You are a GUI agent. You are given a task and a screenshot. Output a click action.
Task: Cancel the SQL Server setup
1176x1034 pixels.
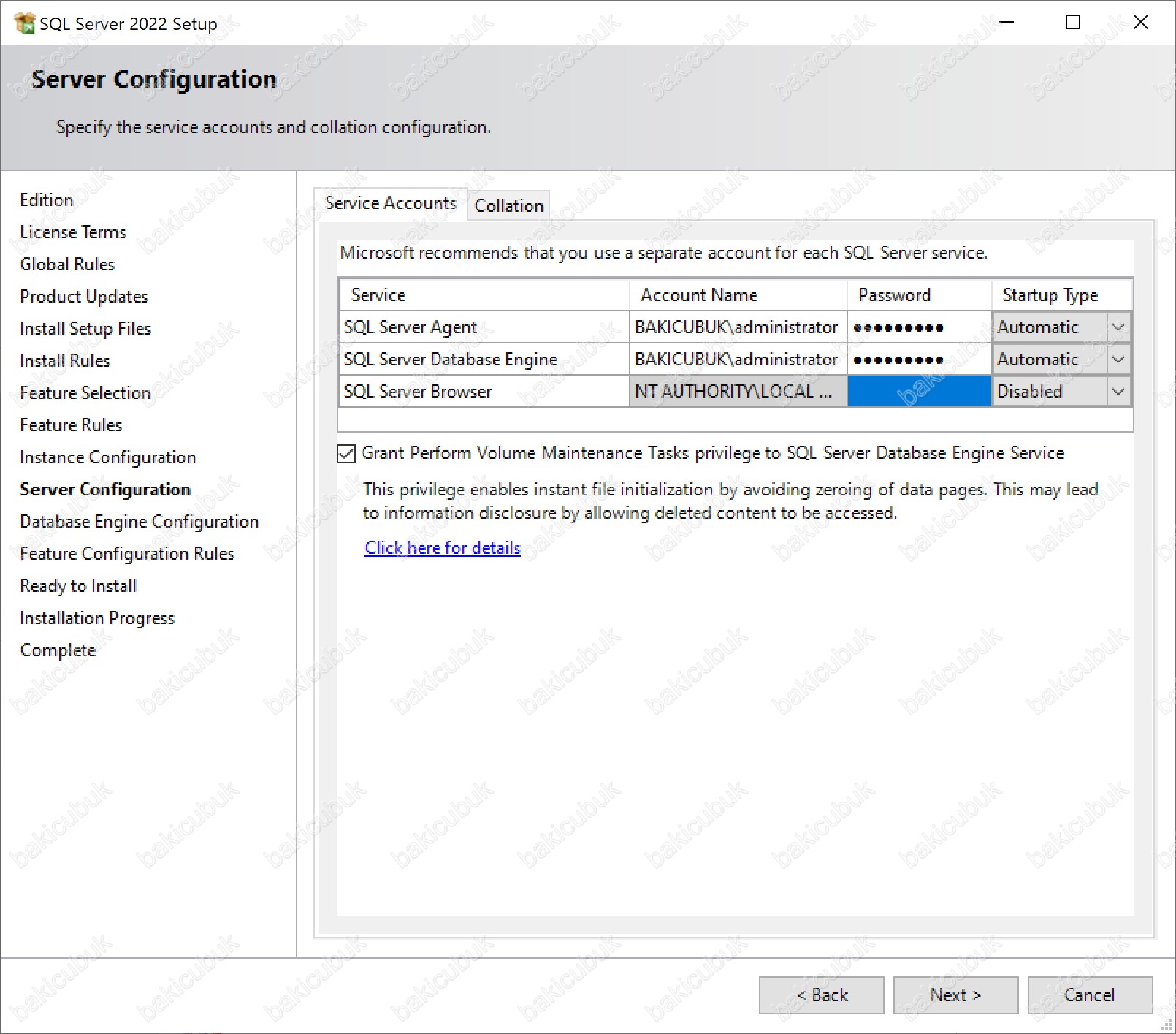(1090, 995)
